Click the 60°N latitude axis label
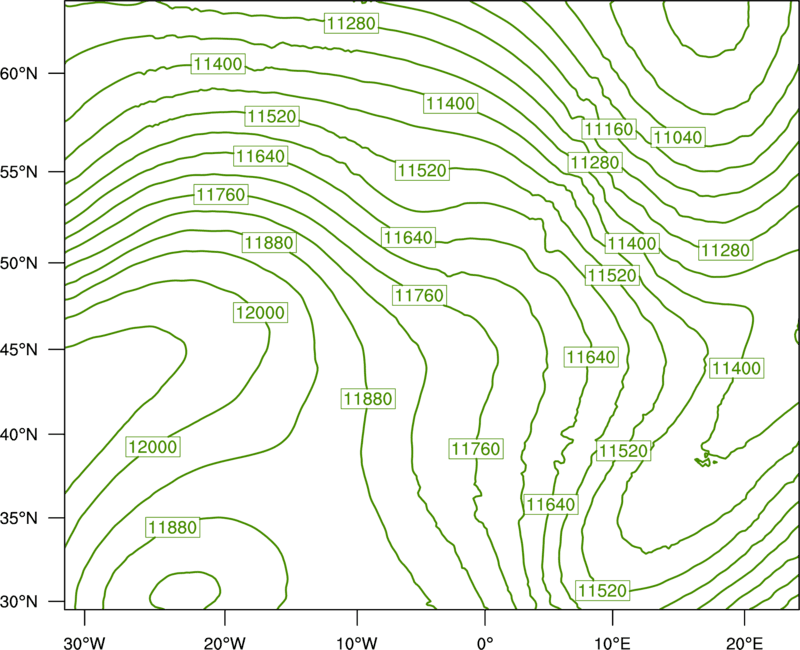800x650 pixels. point(19,73)
